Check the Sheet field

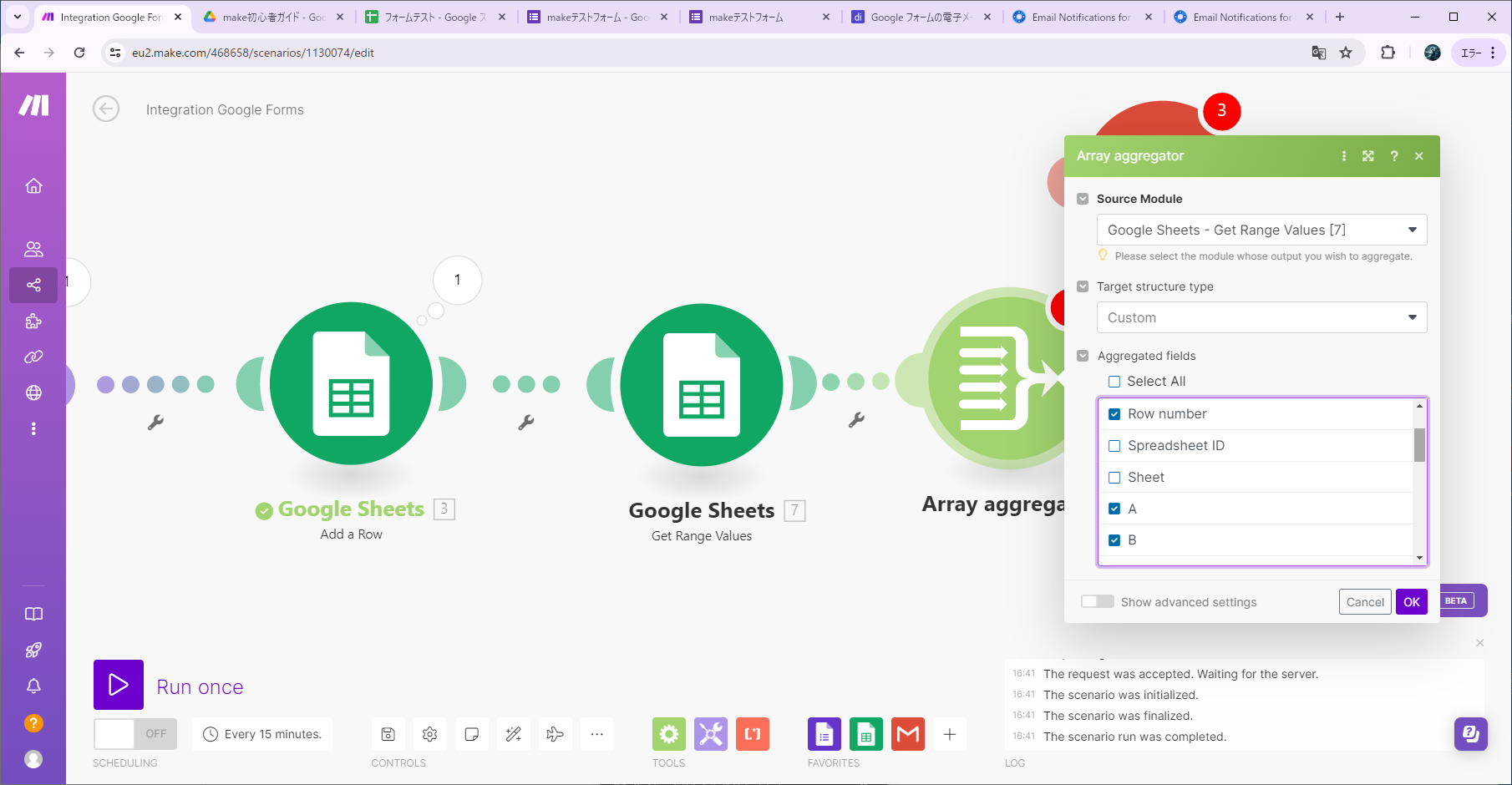1114,478
